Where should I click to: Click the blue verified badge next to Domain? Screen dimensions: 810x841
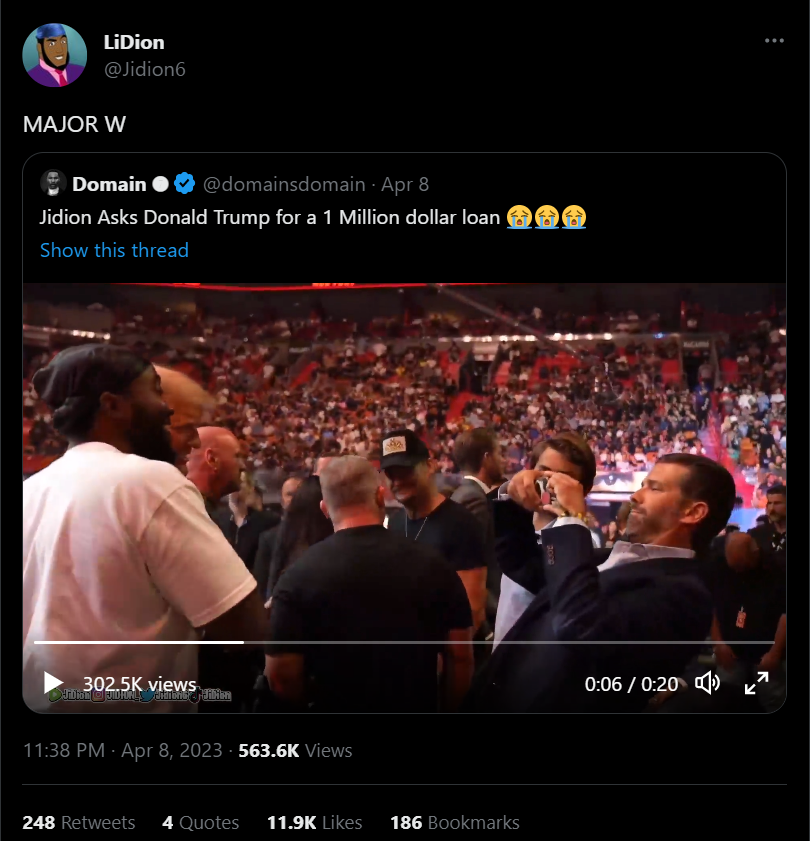[x=184, y=184]
